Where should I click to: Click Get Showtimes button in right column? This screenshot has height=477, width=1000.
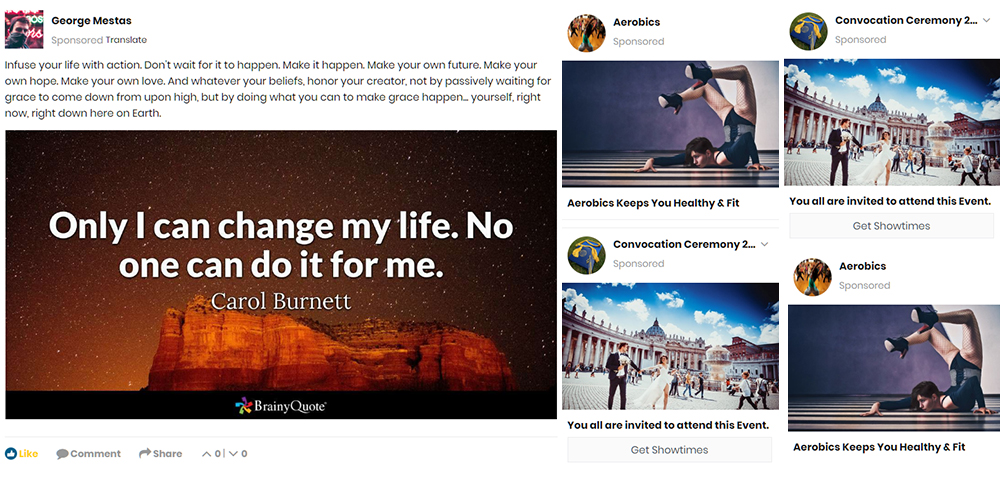click(891, 226)
